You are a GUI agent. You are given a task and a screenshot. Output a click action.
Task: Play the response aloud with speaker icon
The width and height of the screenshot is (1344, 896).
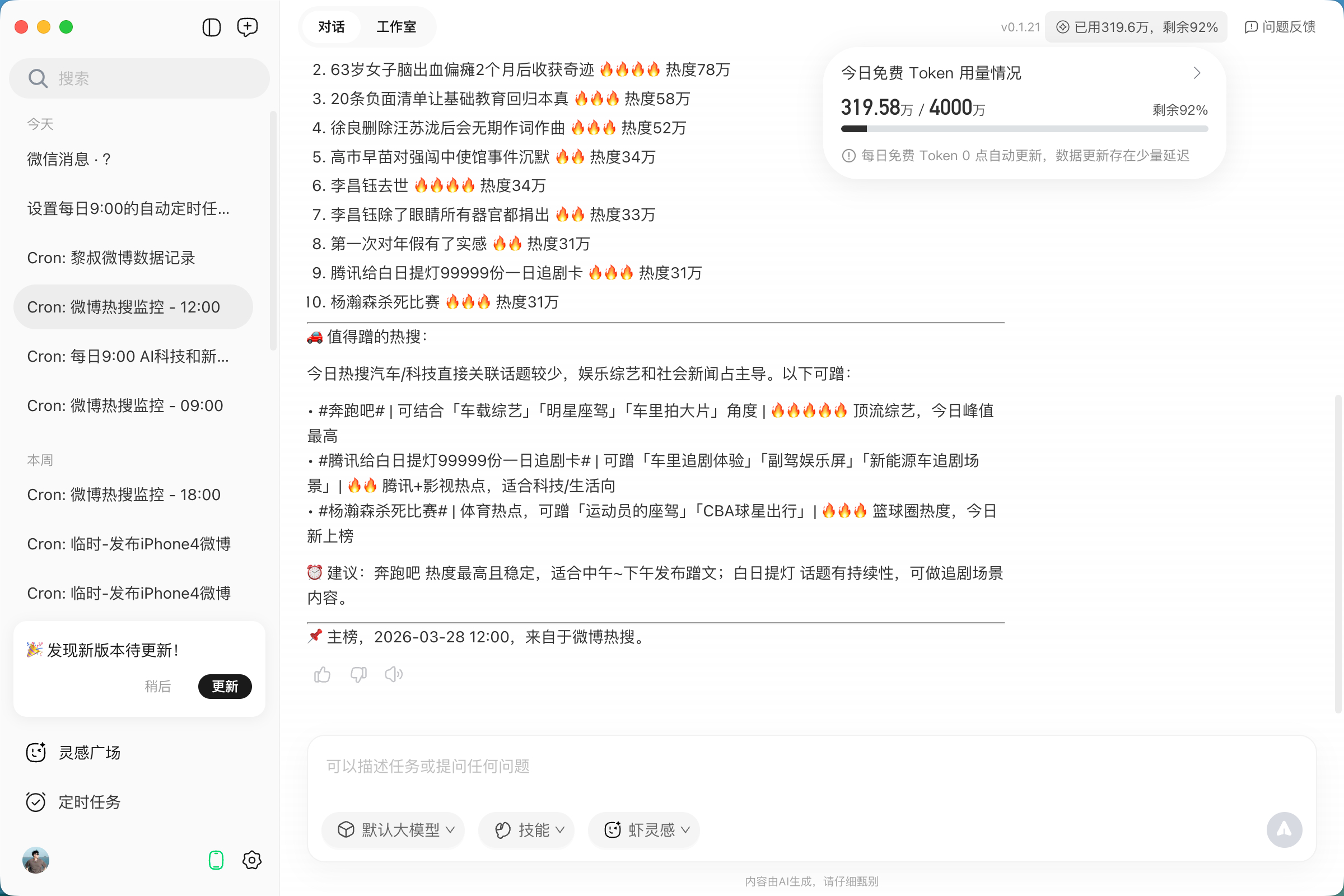[x=394, y=674]
